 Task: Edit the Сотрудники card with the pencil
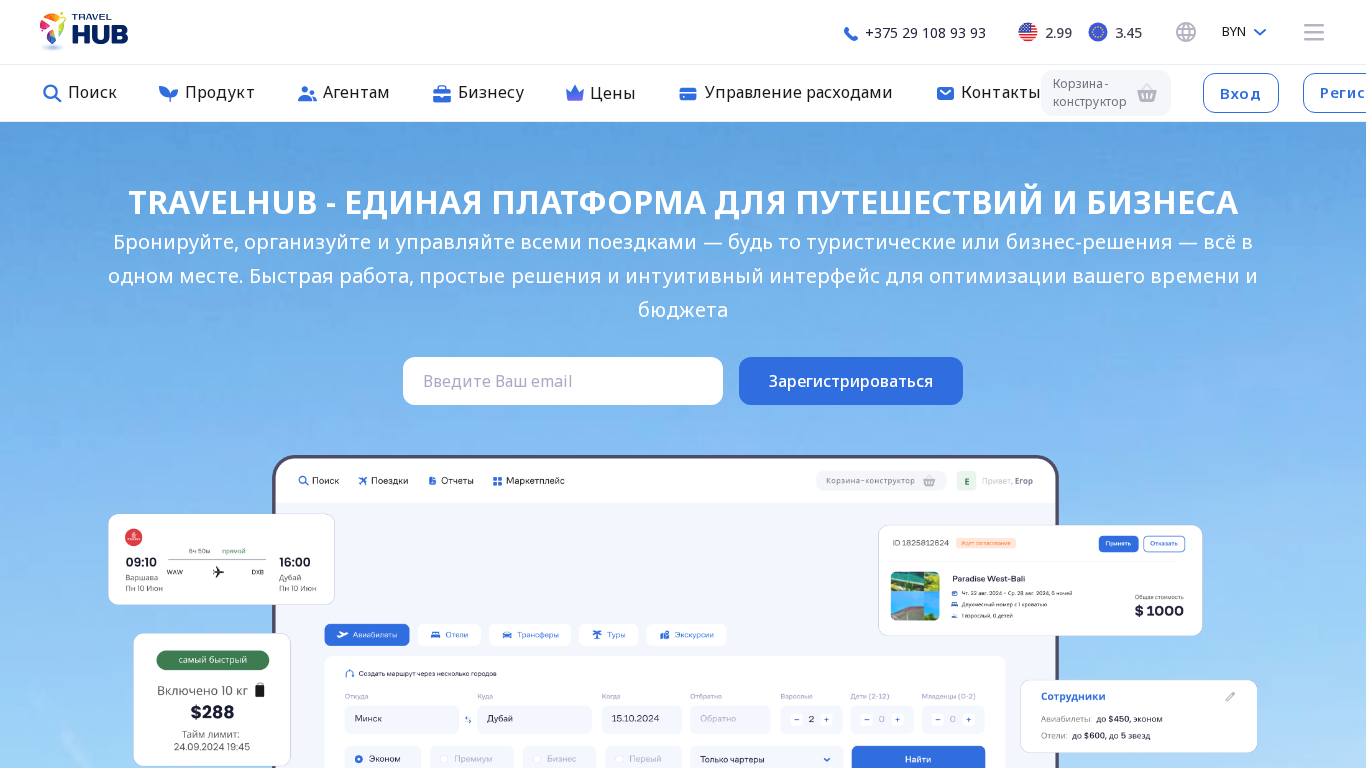point(1231,697)
